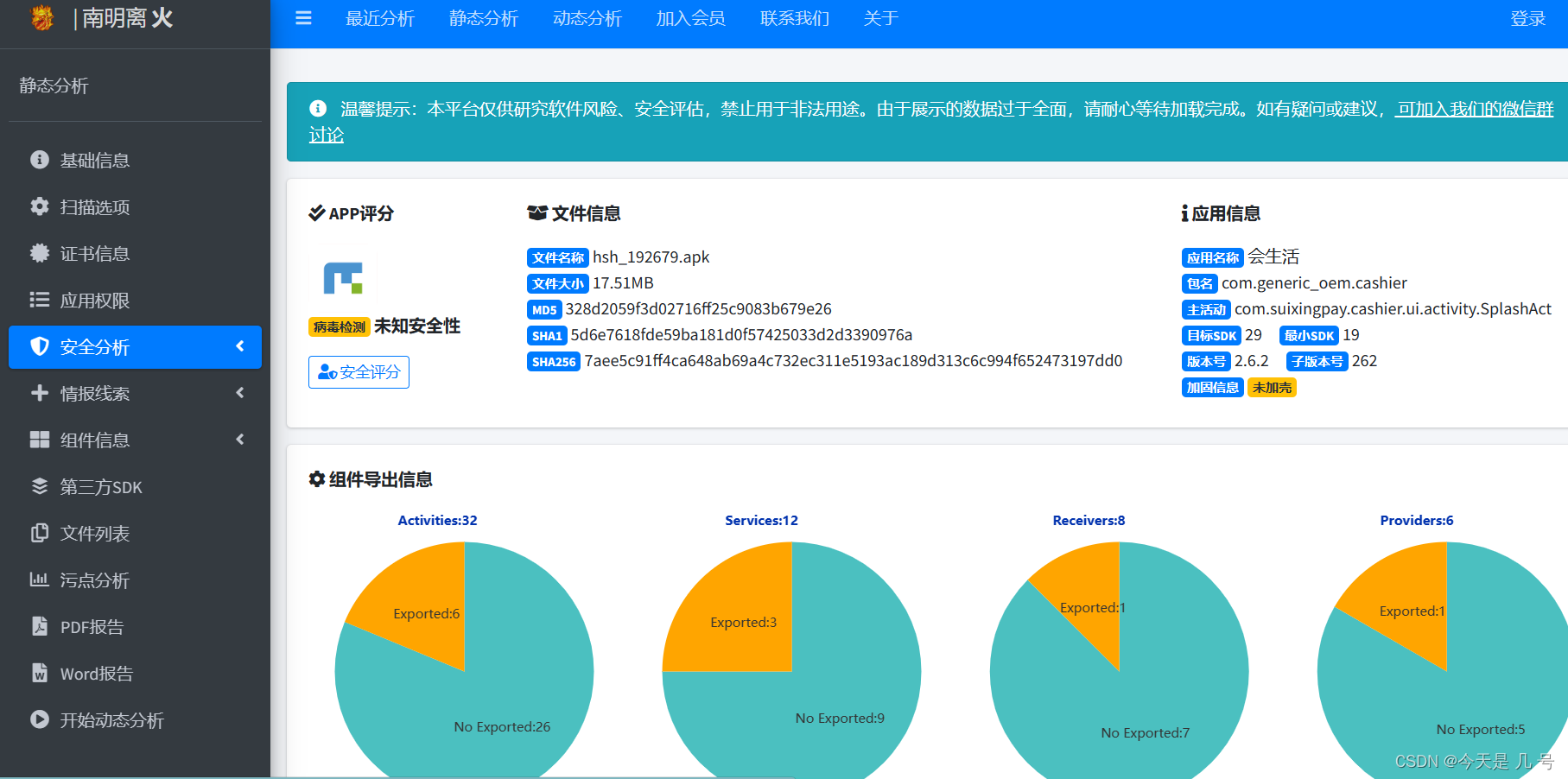
Task: Click the 子版本号 value 262
Action: click(1364, 361)
